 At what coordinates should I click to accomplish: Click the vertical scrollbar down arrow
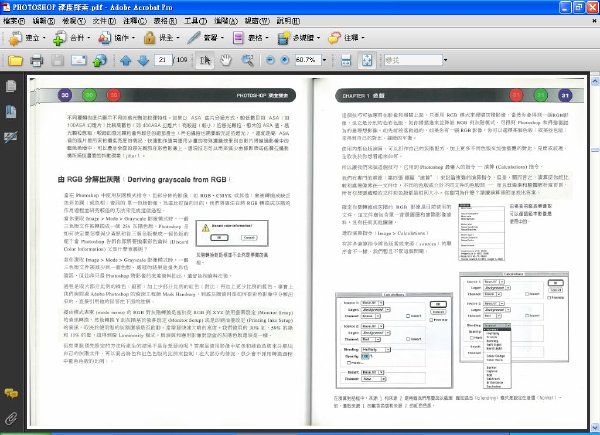coord(595,426)
